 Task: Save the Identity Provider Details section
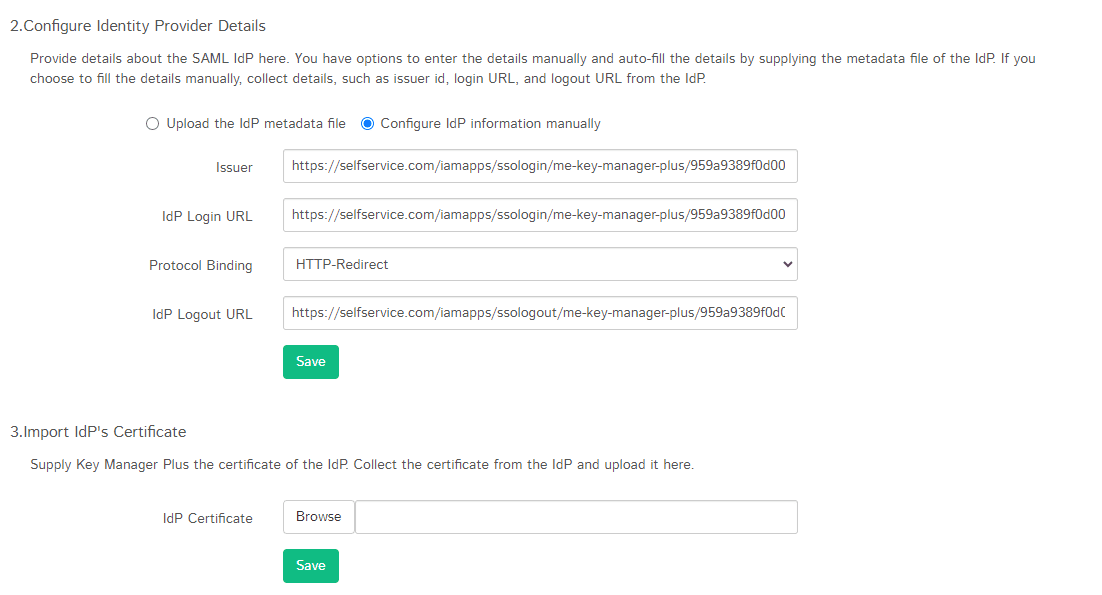(311, 362)
